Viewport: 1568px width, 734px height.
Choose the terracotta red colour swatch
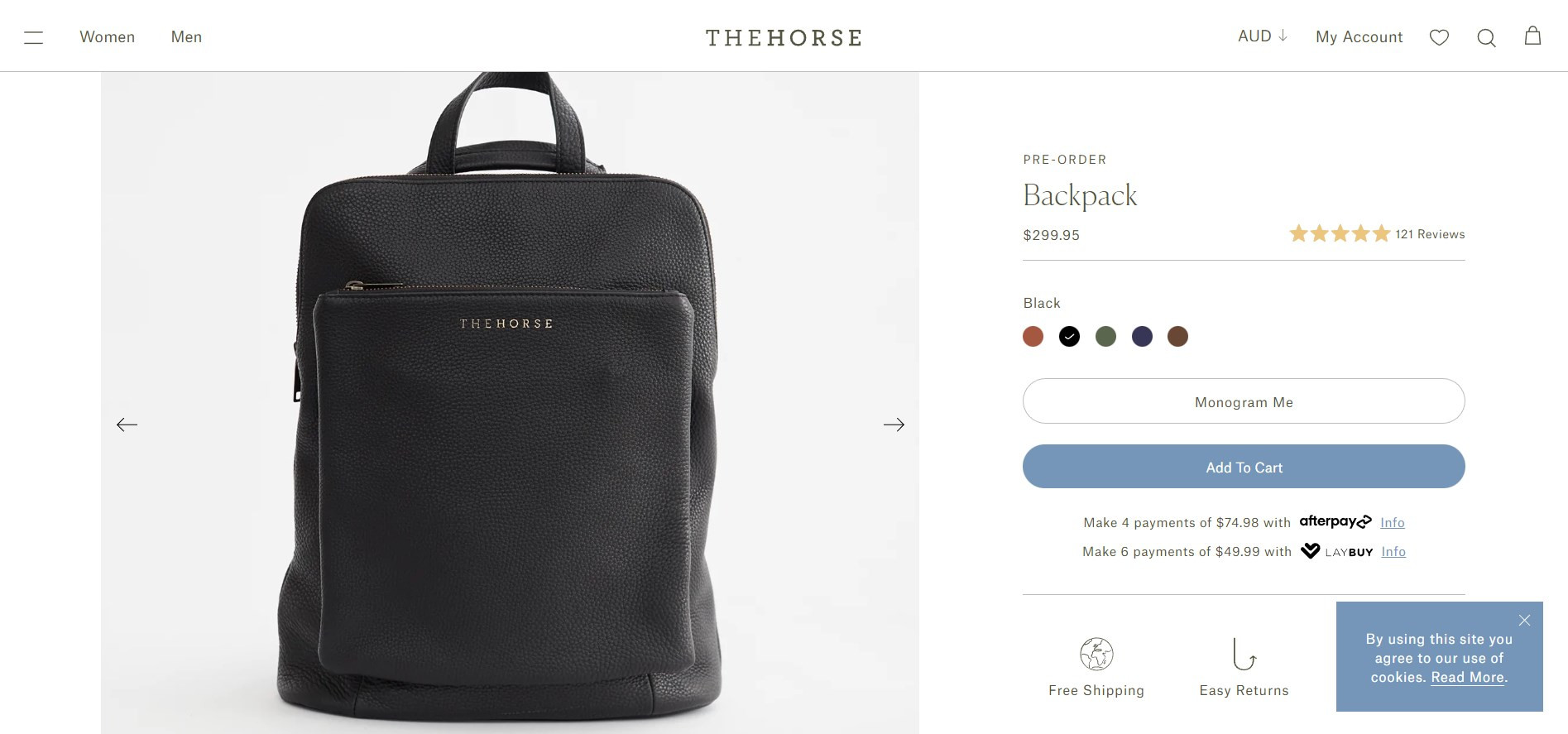1033,337
